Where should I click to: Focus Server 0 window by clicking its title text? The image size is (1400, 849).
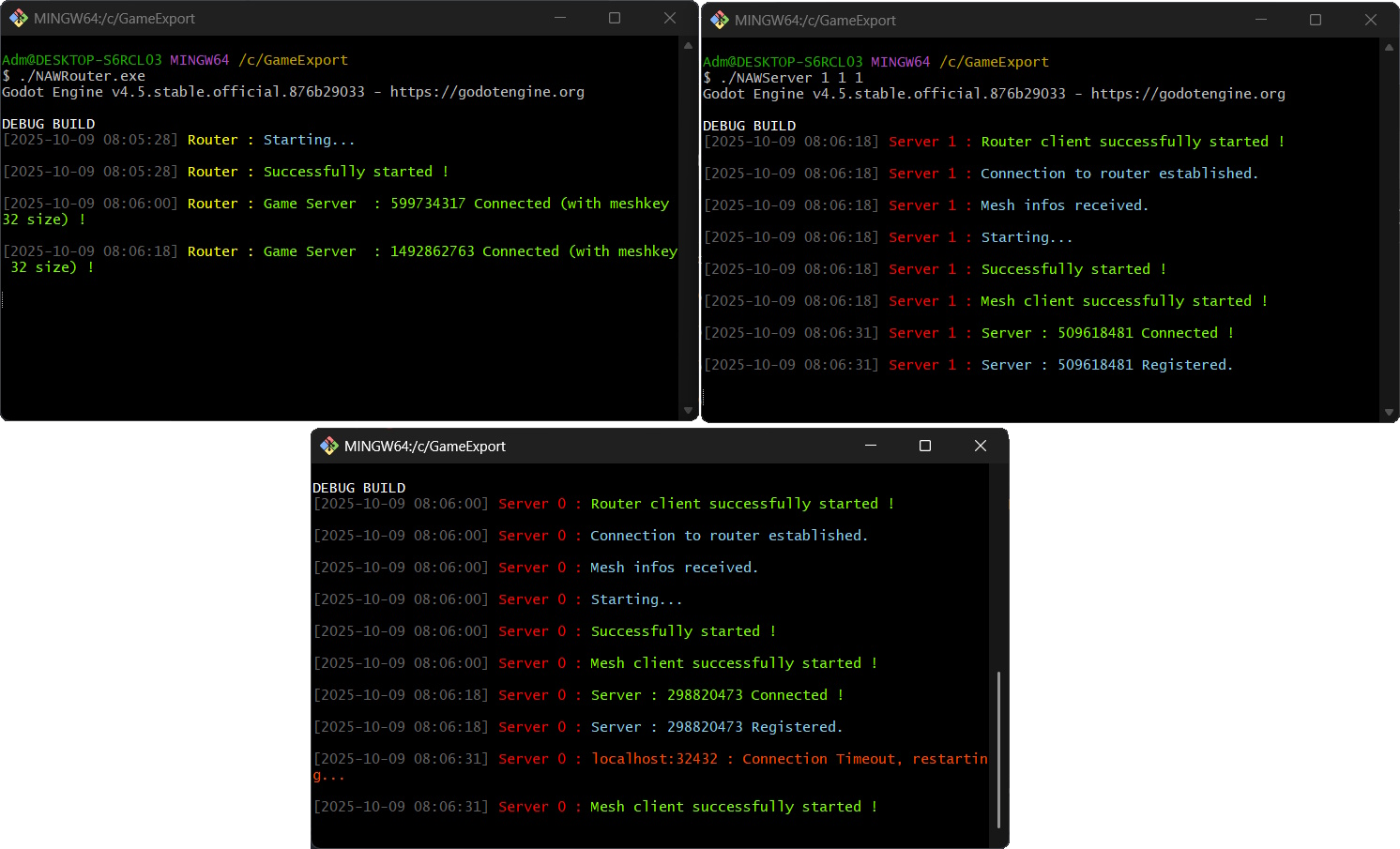pos(425,447)
